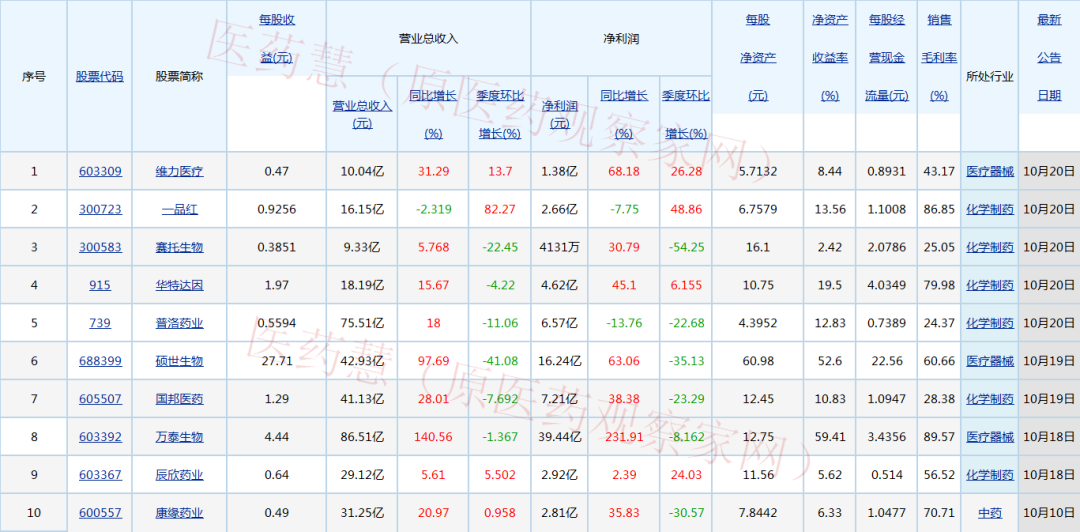Sort by 股票代码 column header
1080x532 pixels.
pos(100,76)
